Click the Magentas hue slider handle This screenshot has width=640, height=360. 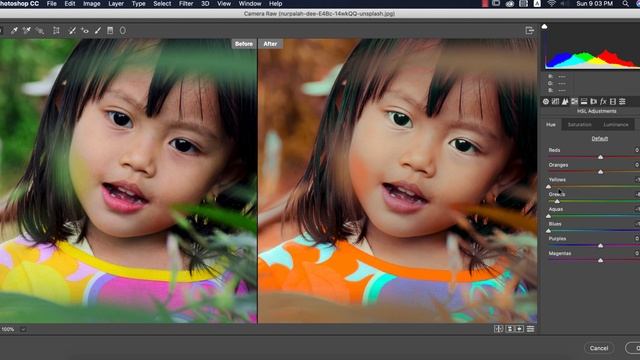[600, 260]
